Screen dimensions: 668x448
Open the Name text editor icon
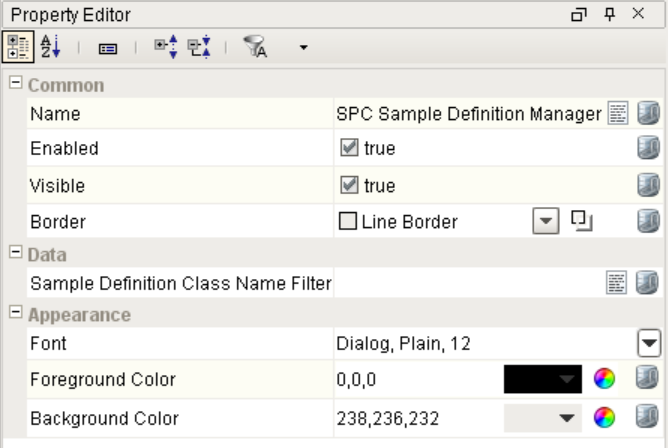(618, 114)
